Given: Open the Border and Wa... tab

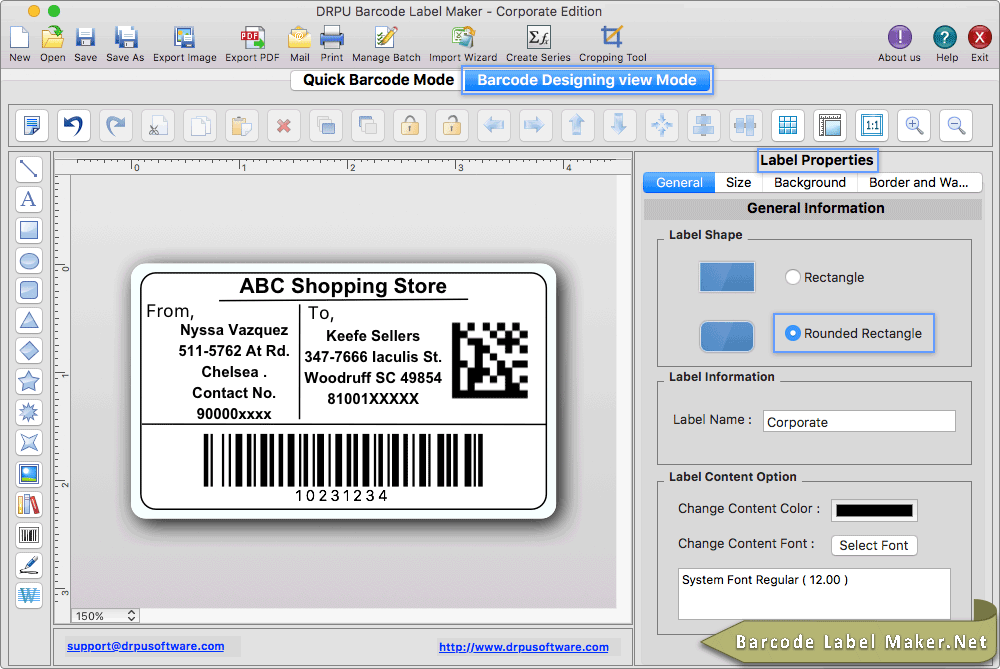Looking at the screenshot, I should tap(918, 182).
